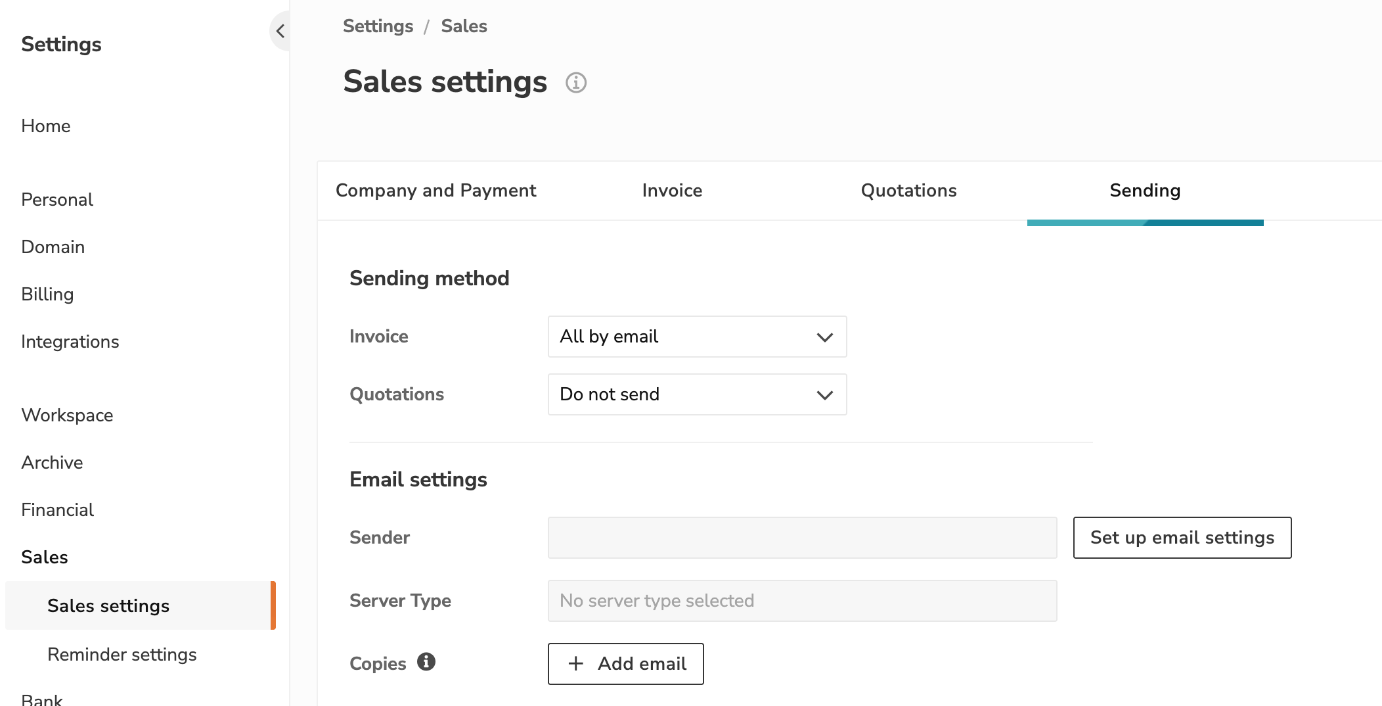The image size is (1382, 706).
Task: Select the Sales section in sidebar
Action: (44, 557)
